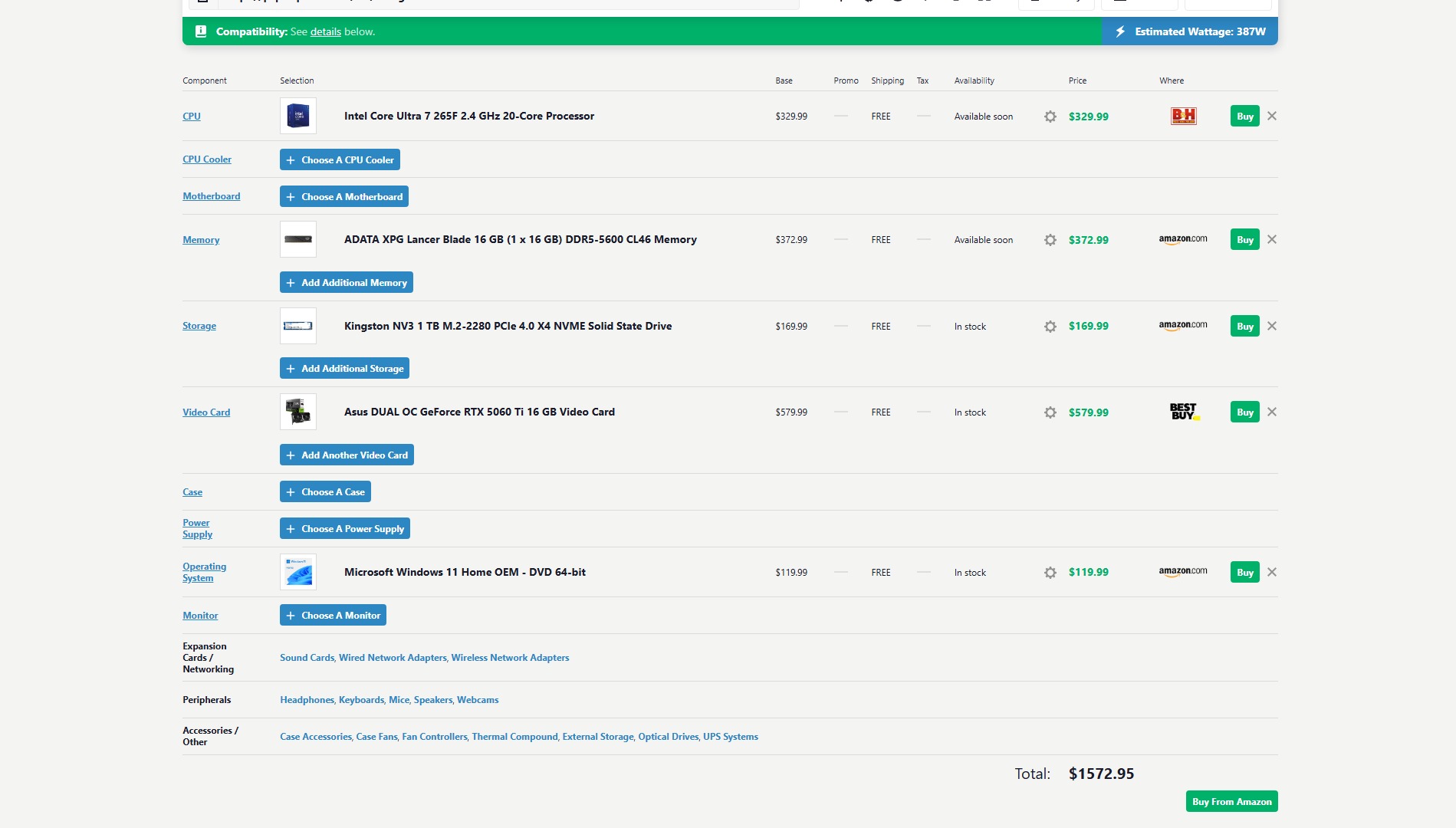Open settings gear for Windows 11 Home row
1456x828 pixels.
pyautogui.click(x=1050, y=573)
